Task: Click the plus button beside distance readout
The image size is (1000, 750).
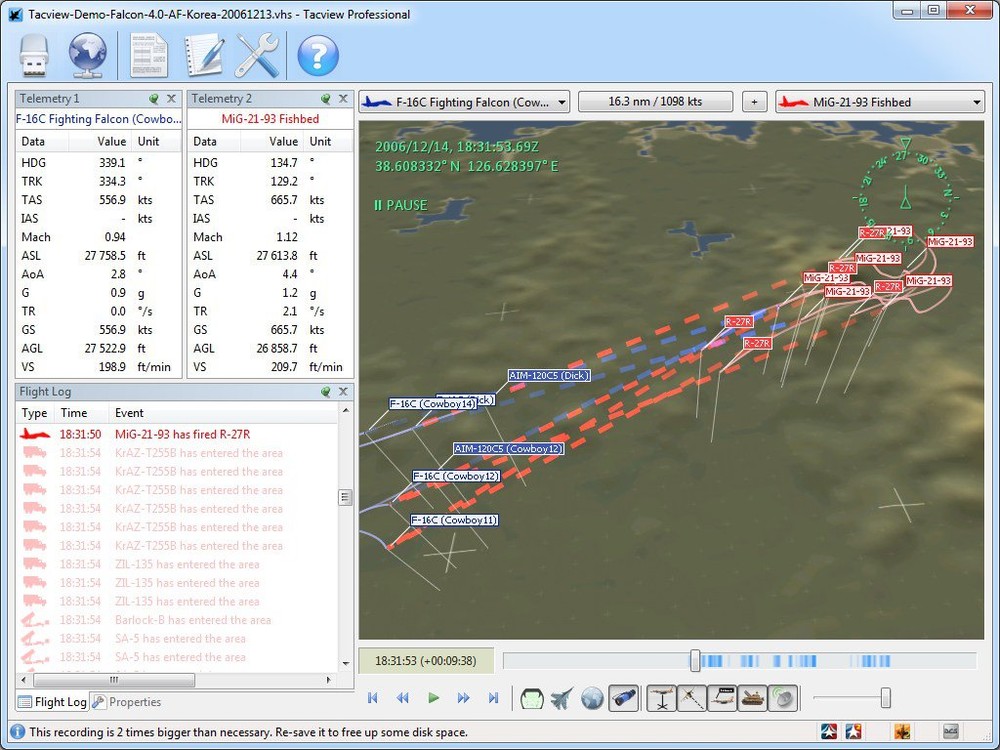Action: 754,102
